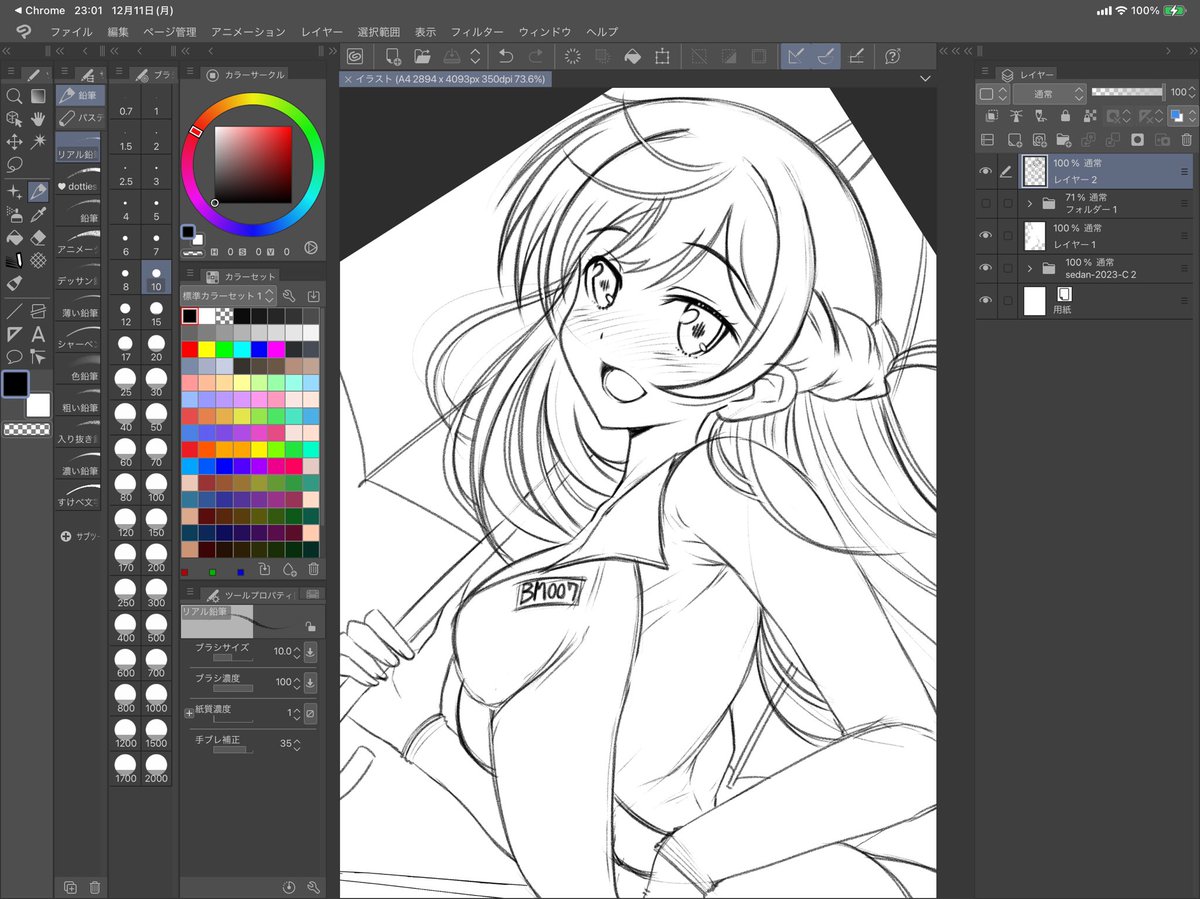Select the Hand tool for panning

(x=38, y=118)
